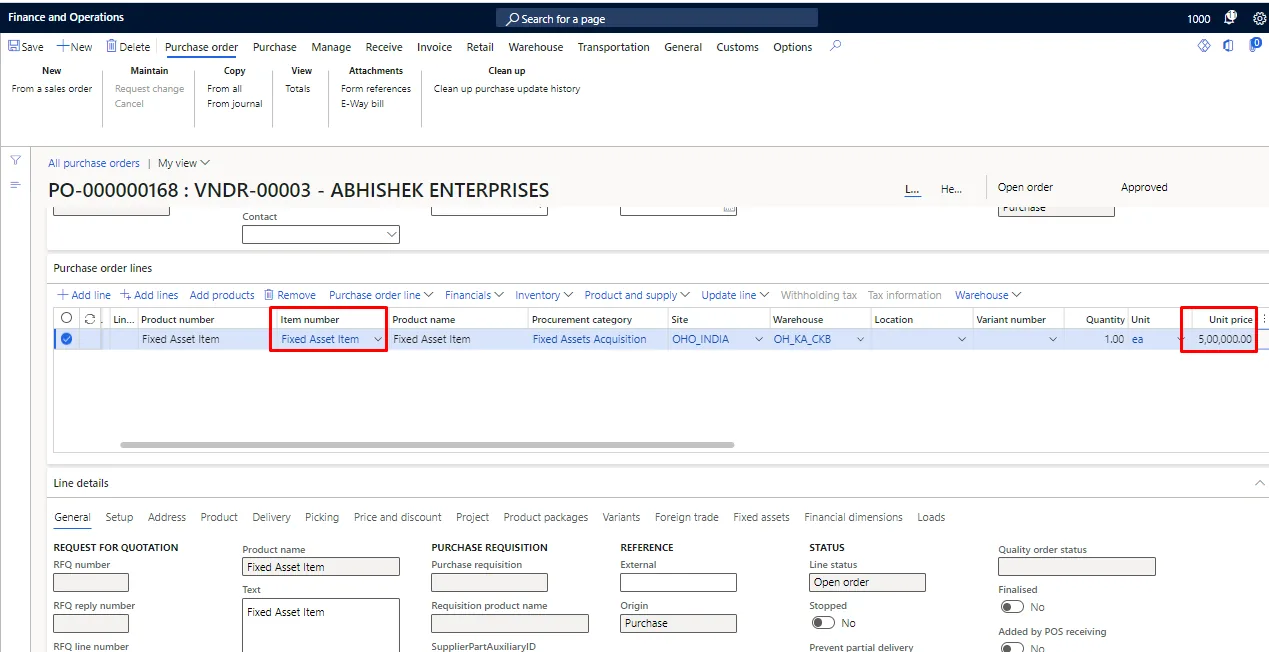The height and width of the screenshot is (652, 1269).
Task: Open the Contact combo box dropdown
Action: 390,234
